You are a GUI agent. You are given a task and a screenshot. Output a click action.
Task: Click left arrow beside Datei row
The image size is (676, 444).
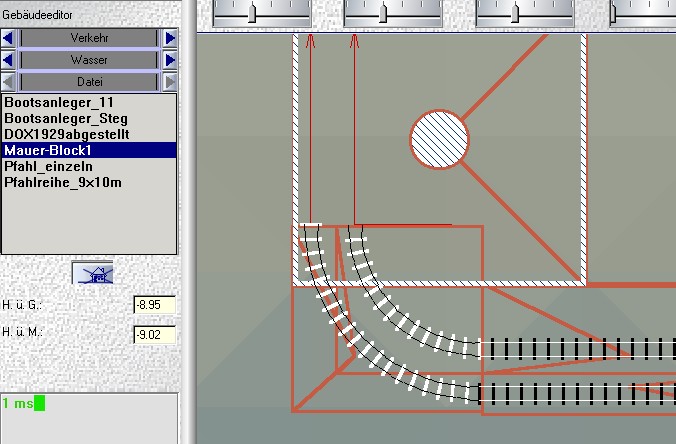coord(9,82)
